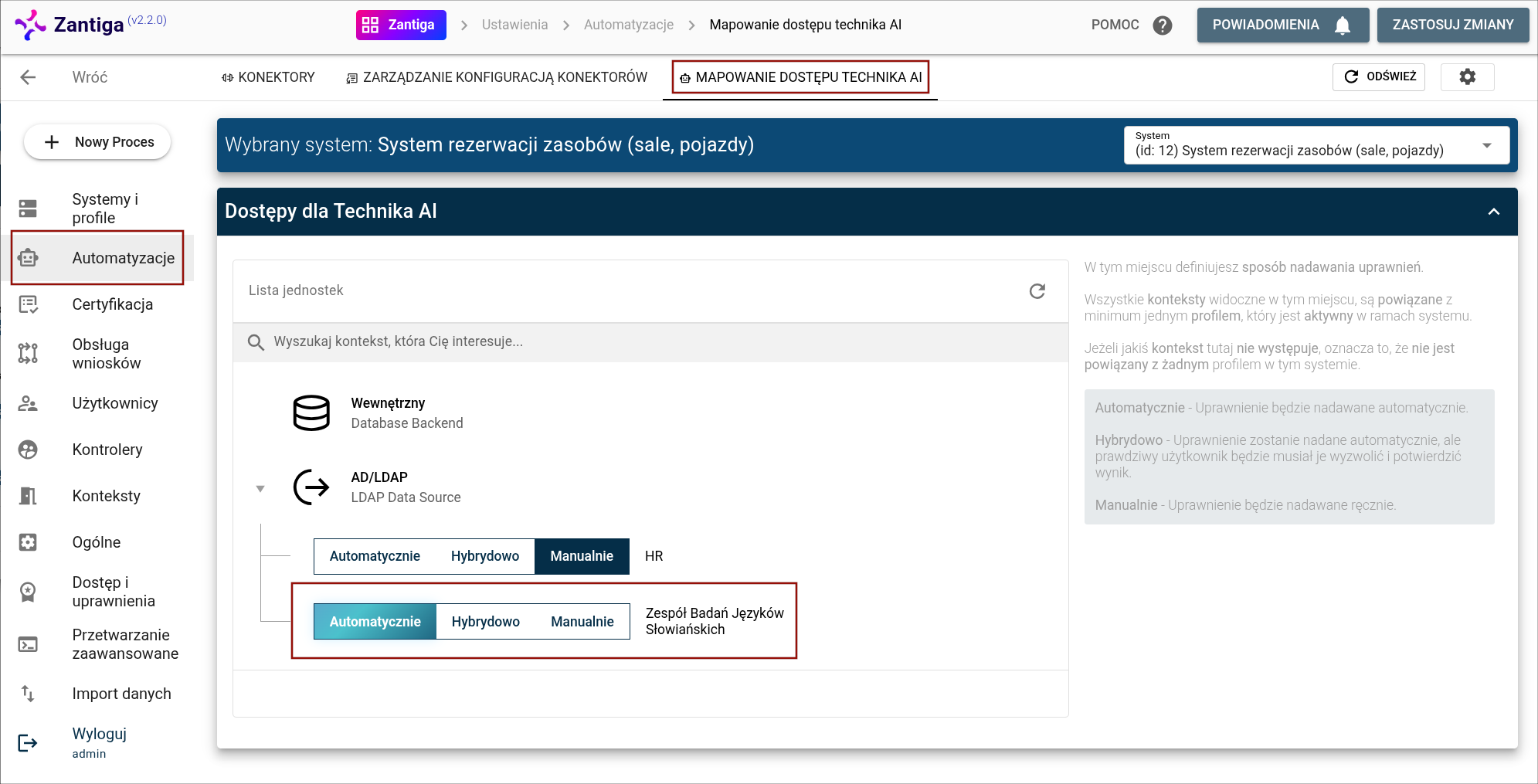Click the context search input field
Screen dimensions: 1538x784
click(649, 341)
